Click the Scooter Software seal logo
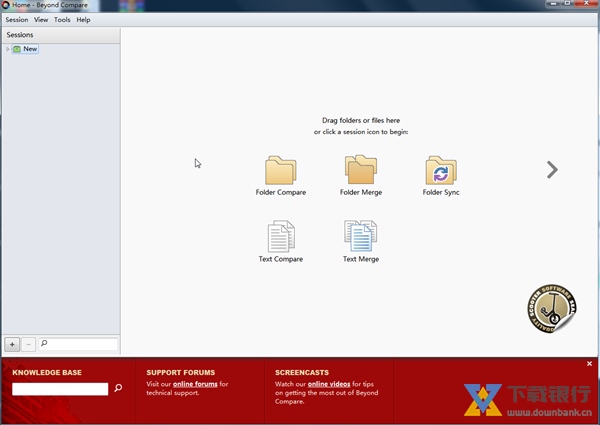600x425 pixels. pos(551,311)
